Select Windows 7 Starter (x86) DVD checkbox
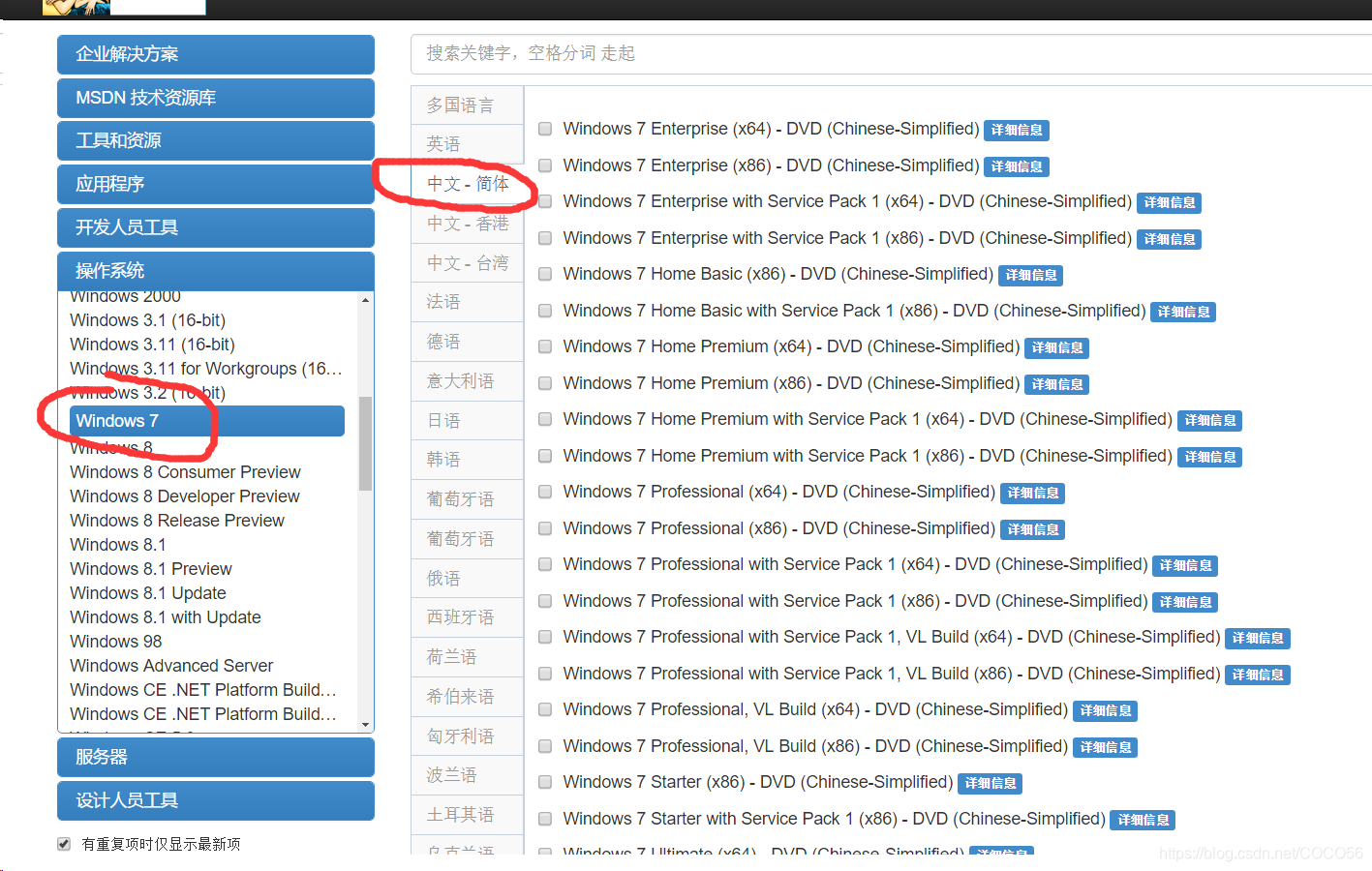Screen dimensions: 1372x871 (x=545, y=782)
